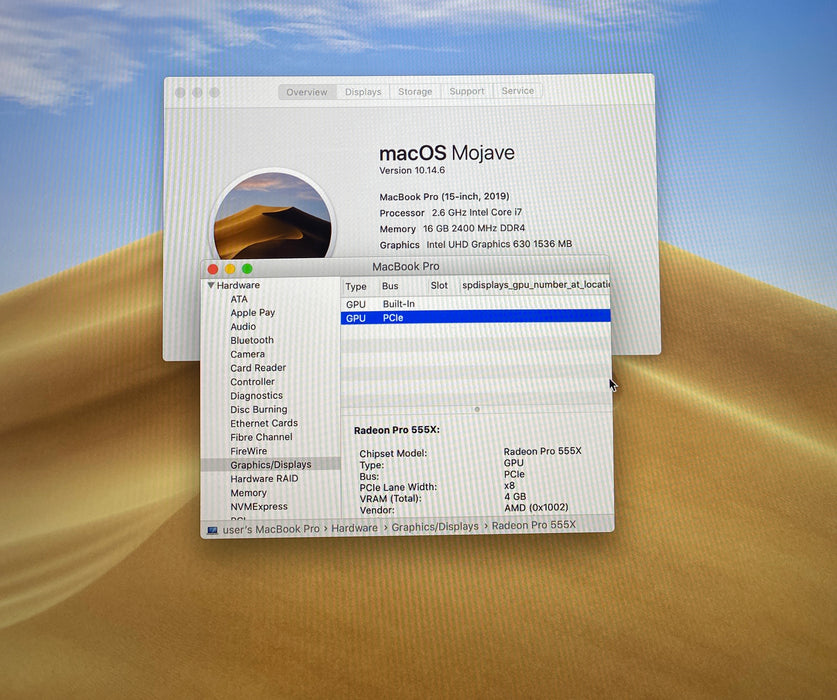Select Card Reader in the sidebar
Viewport: 837px width, 700px height.
point(258,368)
